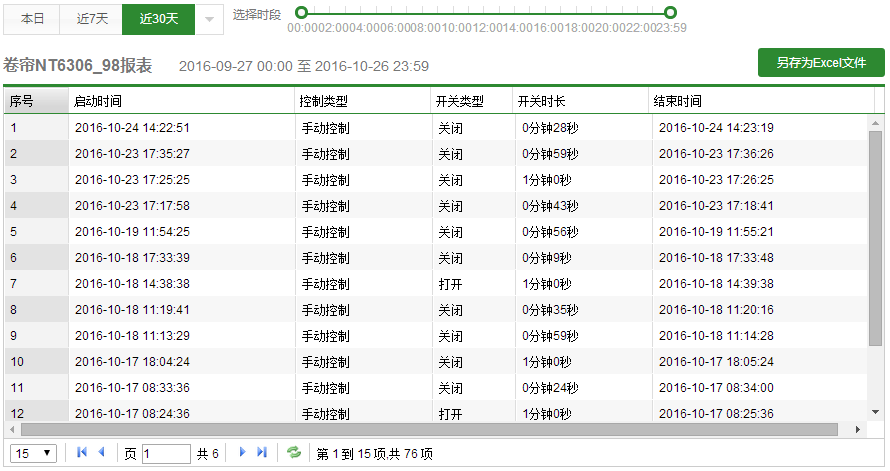890x471 pixels.
Task: Click the 另存为Excel文件 button
Action: [821, 63]
